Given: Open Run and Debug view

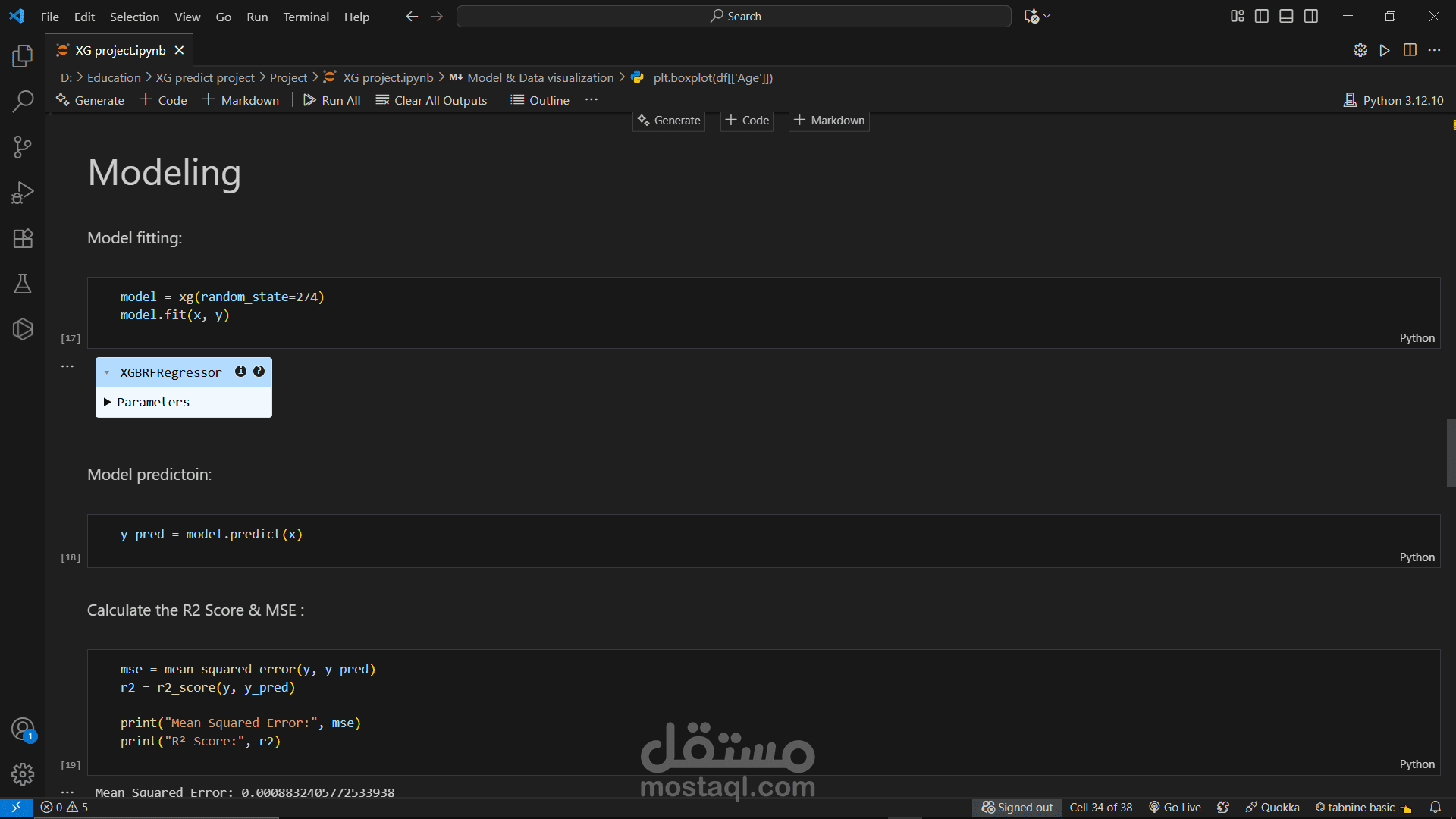Looking at the screenshot, I should point(23,193).
